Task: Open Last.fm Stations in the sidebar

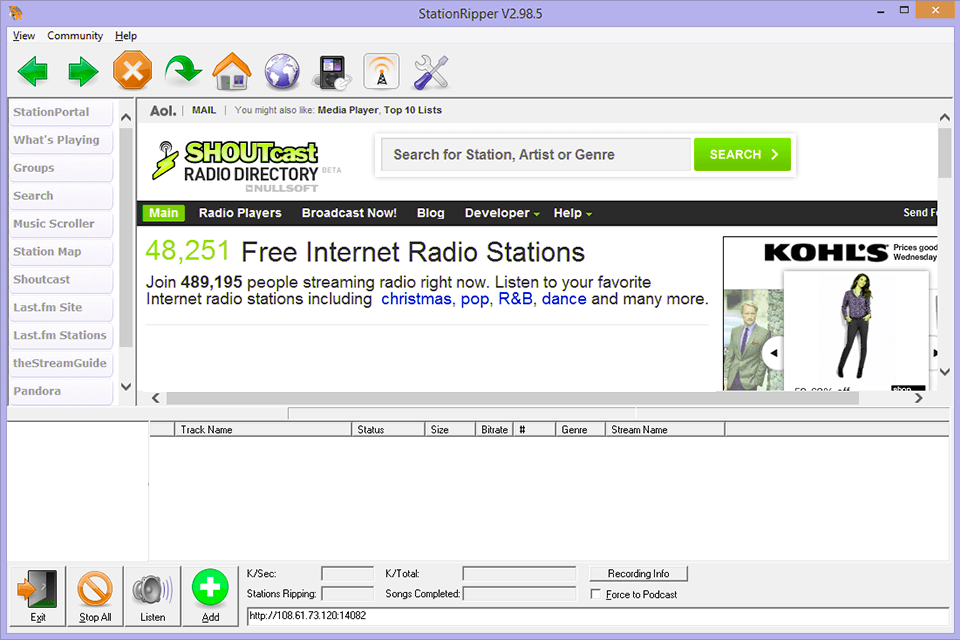Action: click(x=61, y=335)
